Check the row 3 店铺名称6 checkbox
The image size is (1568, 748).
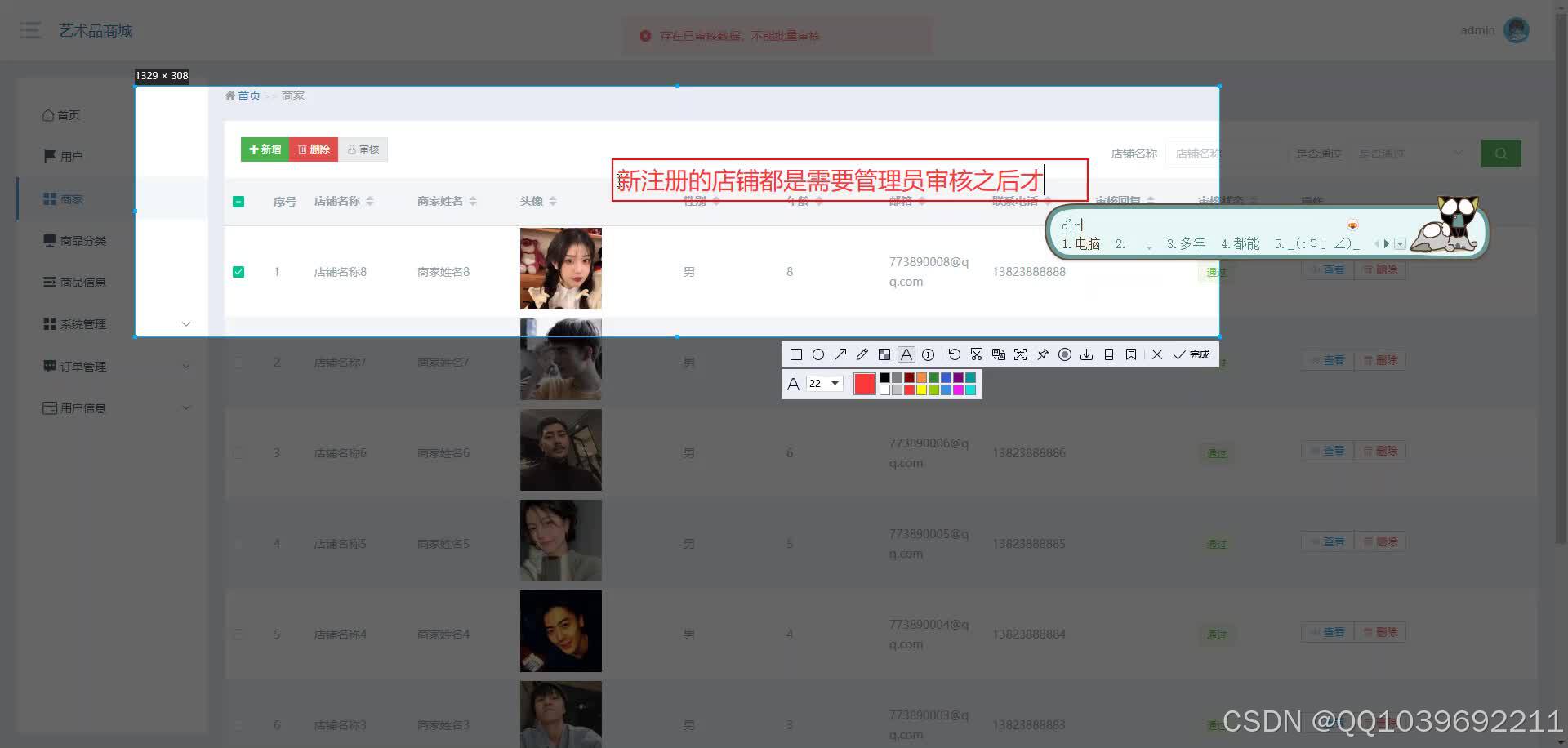point(238,453)
